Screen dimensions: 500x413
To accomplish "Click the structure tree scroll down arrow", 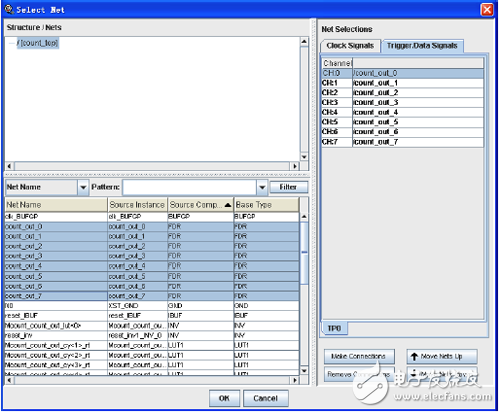I will (304, 157).
